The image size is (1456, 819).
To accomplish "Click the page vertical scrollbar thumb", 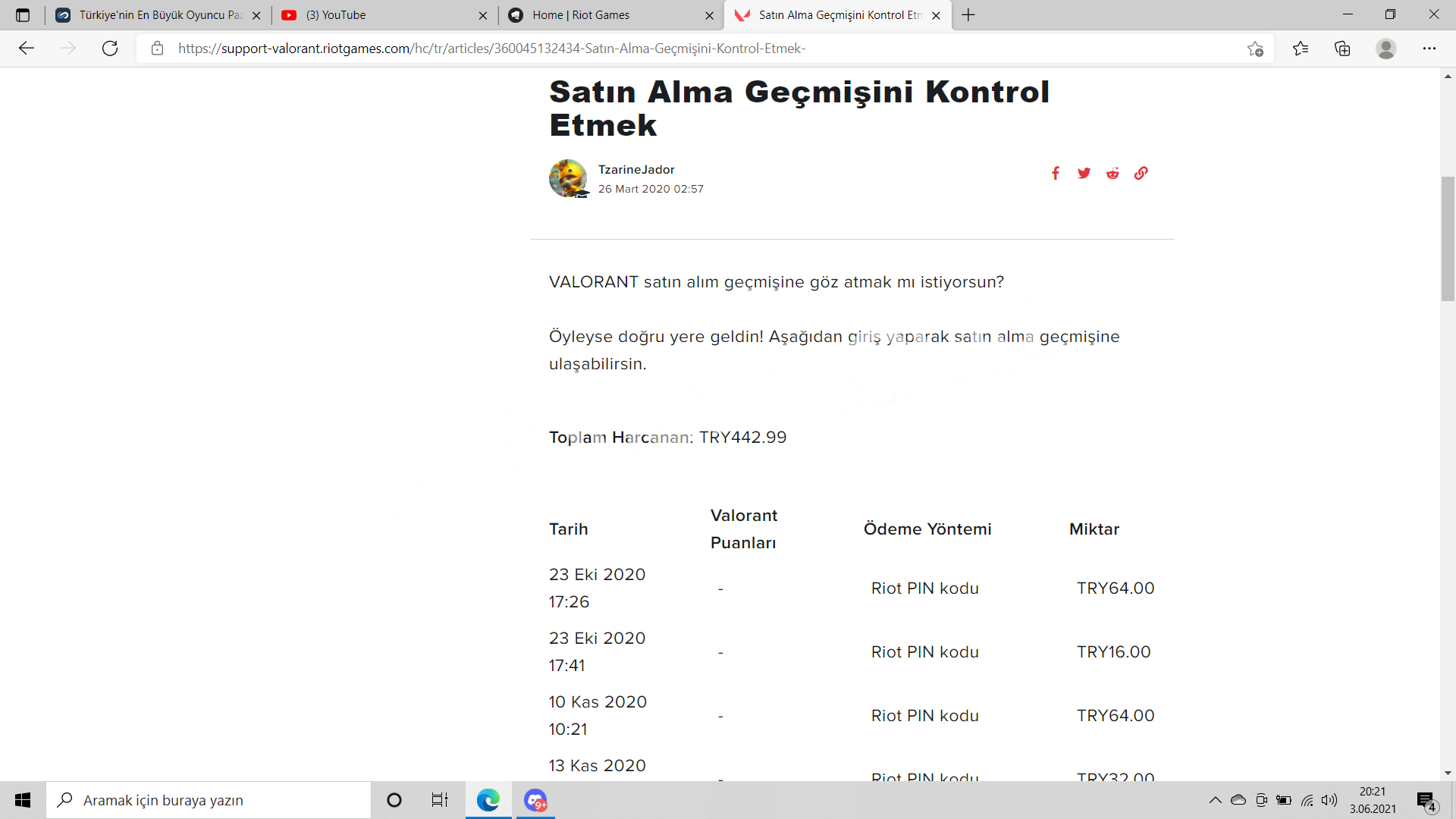I will click(x=1448, y=238).
